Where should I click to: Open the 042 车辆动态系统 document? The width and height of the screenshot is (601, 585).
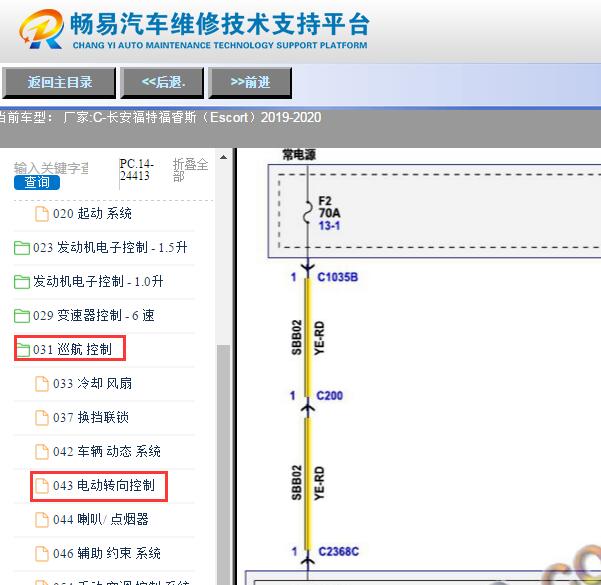click(107, 452)
